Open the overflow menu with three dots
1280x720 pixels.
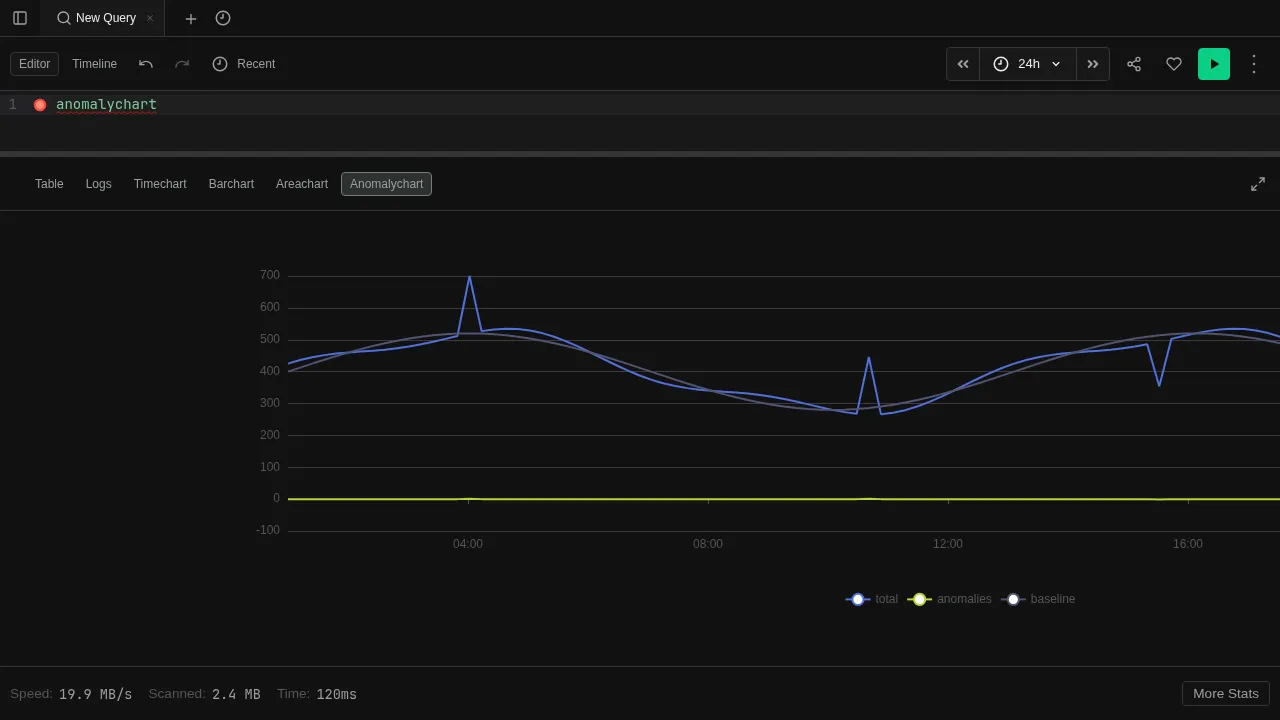[1254, 63]
